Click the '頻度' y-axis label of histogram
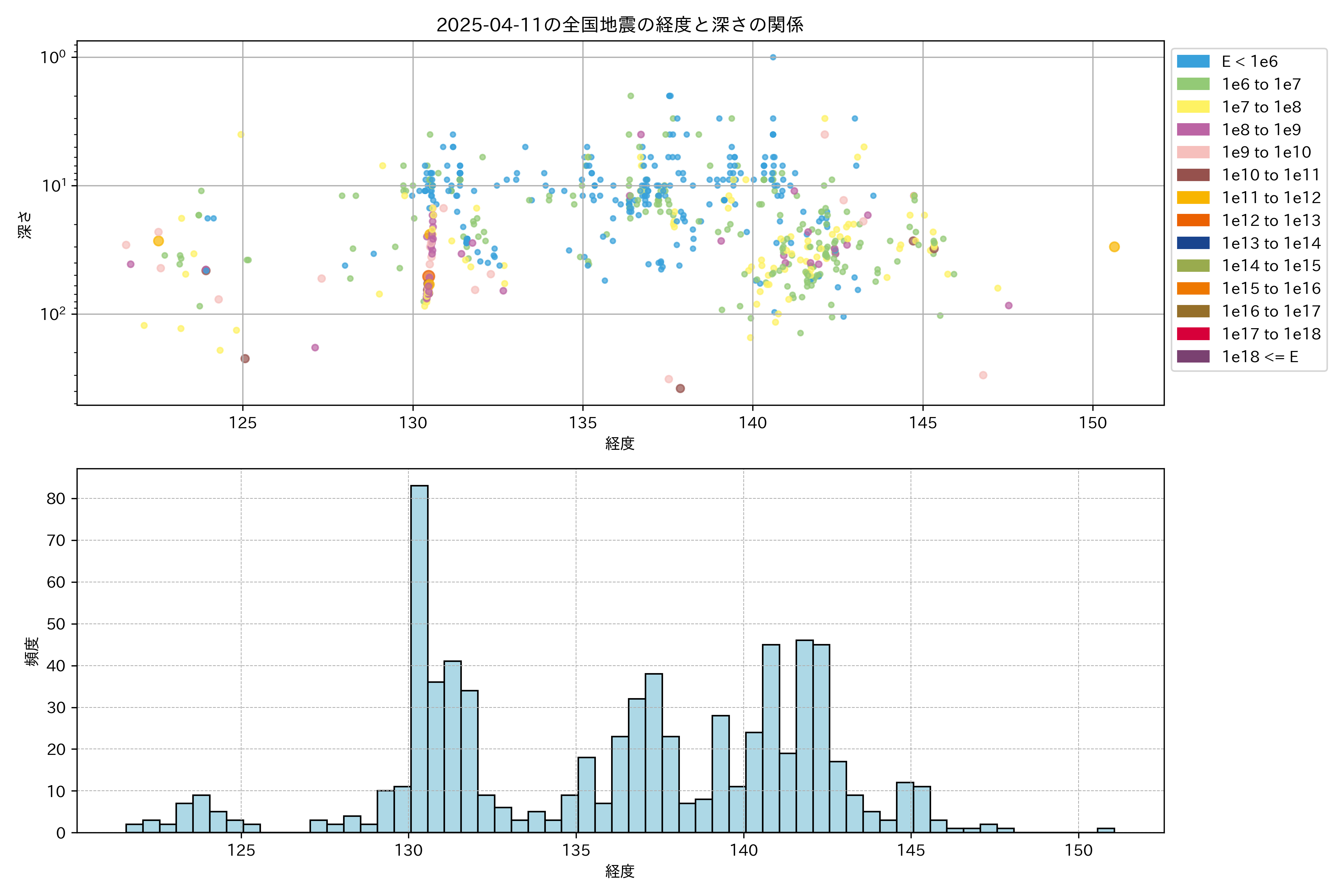The image size is (1344, 896). pyautogui.click(x=32, y=651)
